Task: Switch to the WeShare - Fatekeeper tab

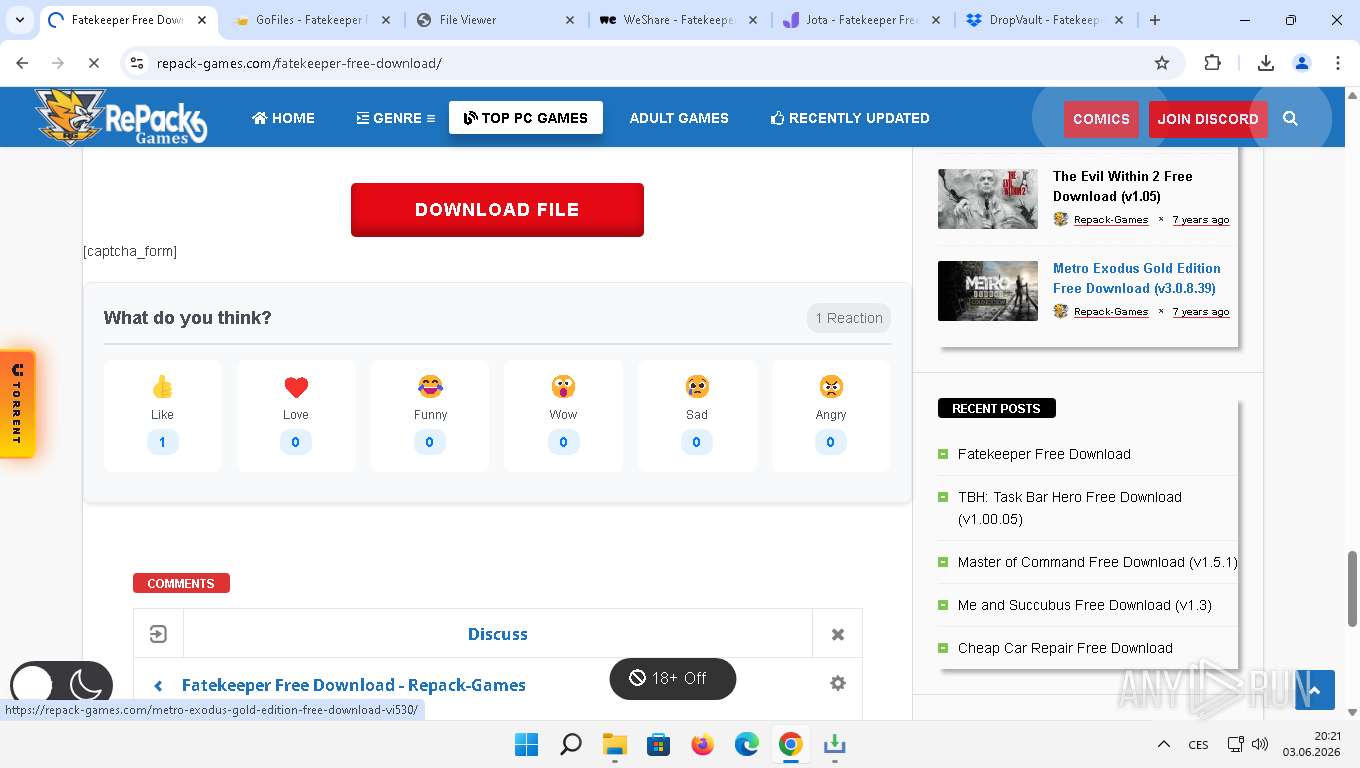Action: 678,20
